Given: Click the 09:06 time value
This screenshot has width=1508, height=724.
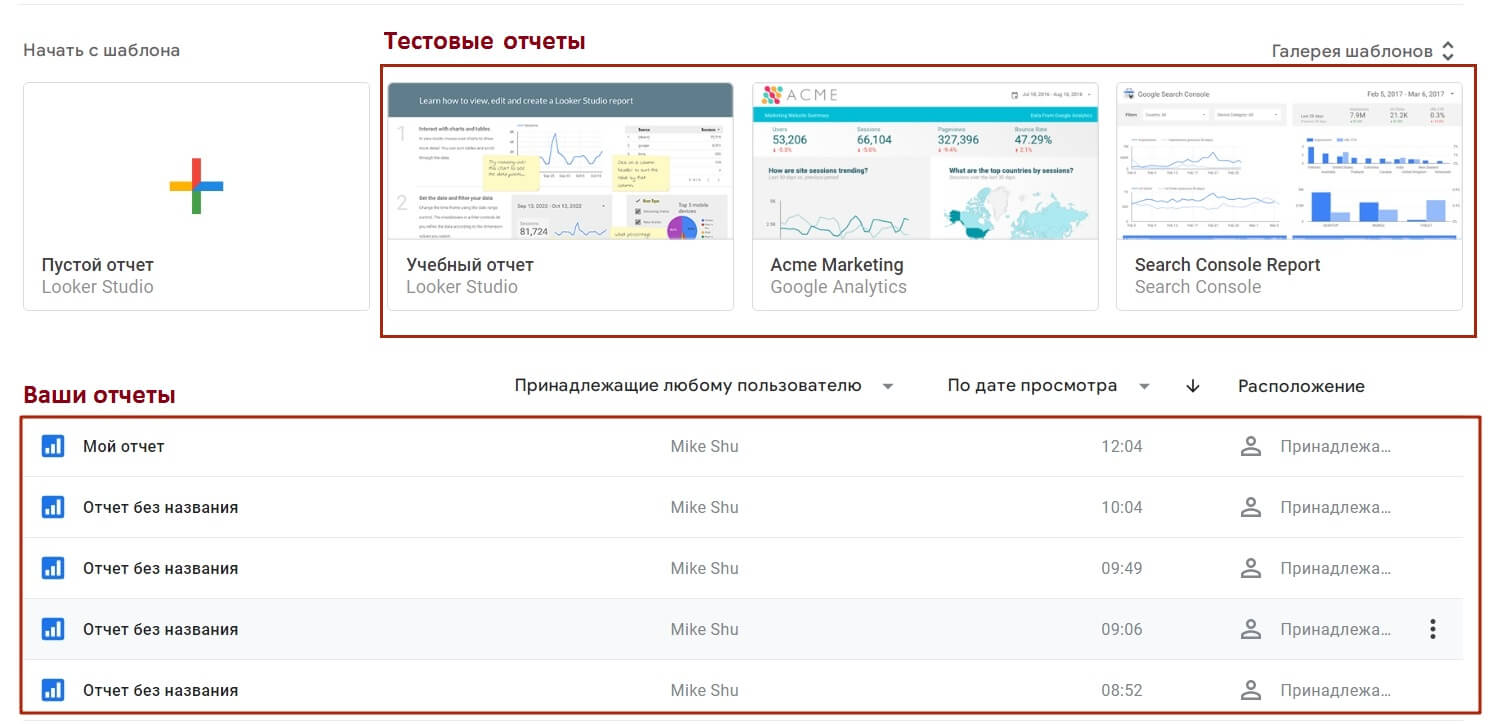Looking at the screenshot, I should coord(1122,629).
